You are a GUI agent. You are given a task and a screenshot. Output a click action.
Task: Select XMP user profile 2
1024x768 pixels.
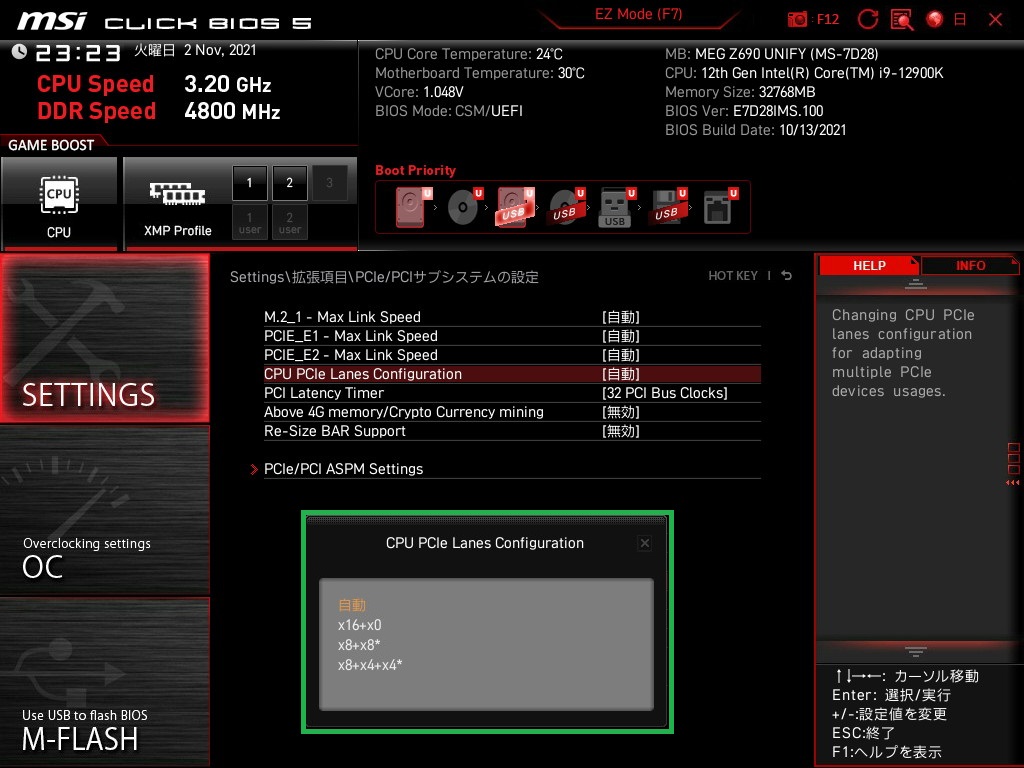[289, 223]
